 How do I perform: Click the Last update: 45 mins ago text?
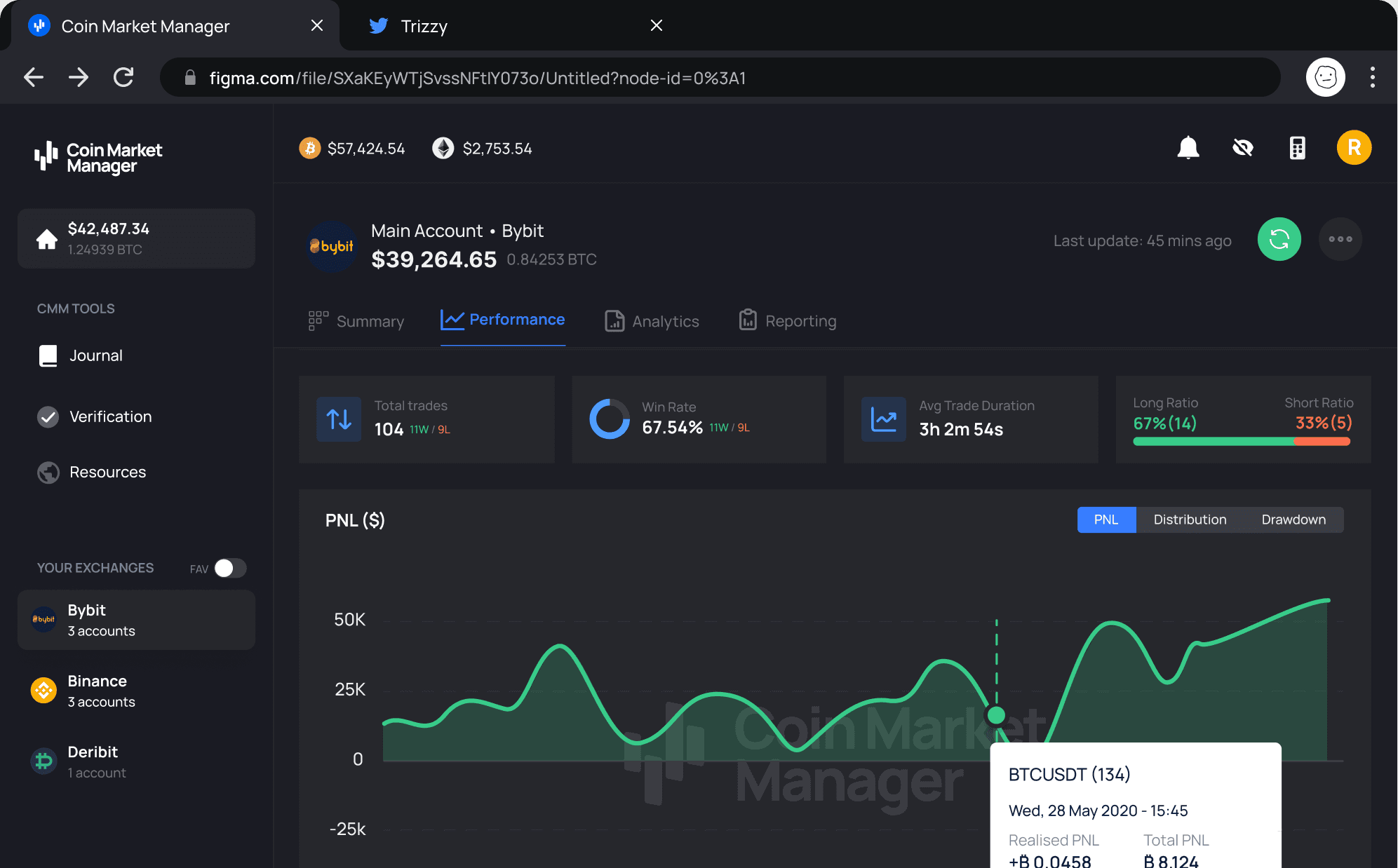click(1143, 240)
